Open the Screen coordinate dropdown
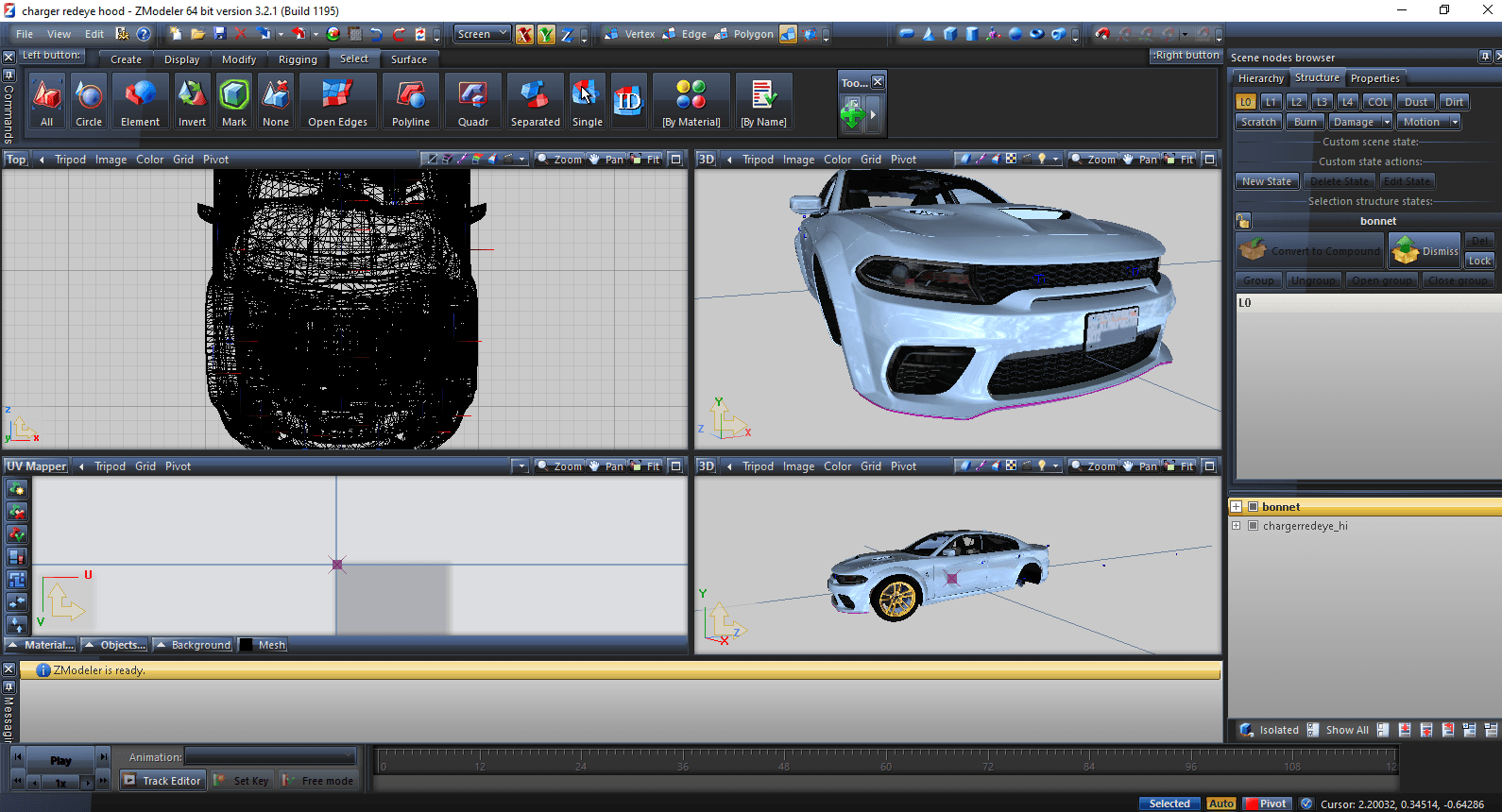1502x812 pixels. 482,34
